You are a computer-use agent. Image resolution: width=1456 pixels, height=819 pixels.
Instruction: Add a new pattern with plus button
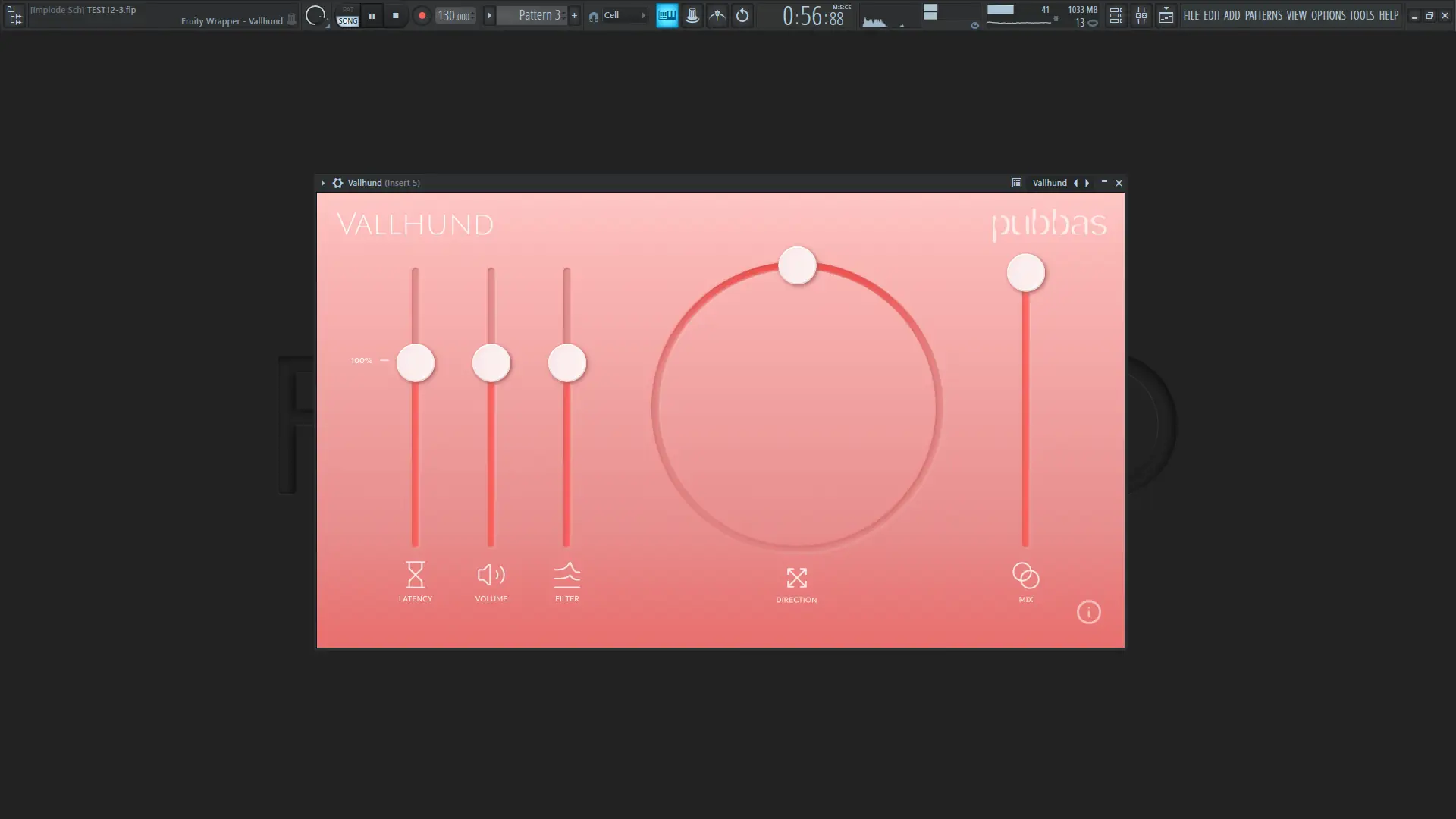pos(574,15)
